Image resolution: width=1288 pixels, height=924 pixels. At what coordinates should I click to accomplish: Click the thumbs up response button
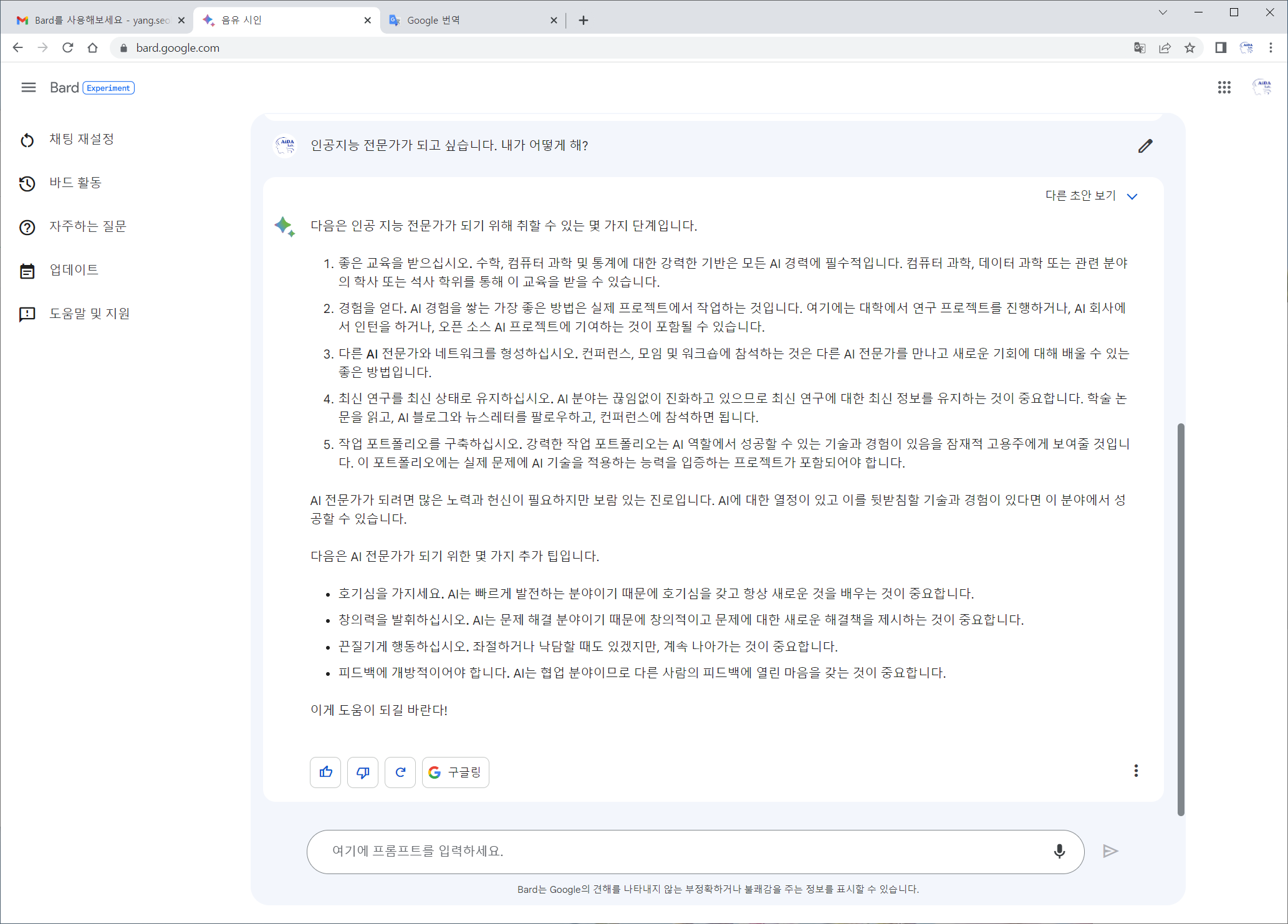(325, 772)
